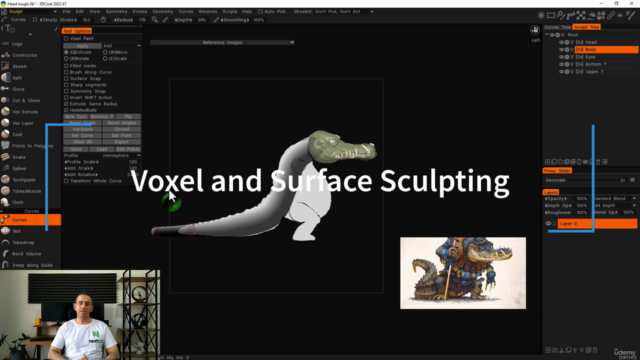
Task: Open the Profile Hemisphere dropdown
Action: point(122,156)
